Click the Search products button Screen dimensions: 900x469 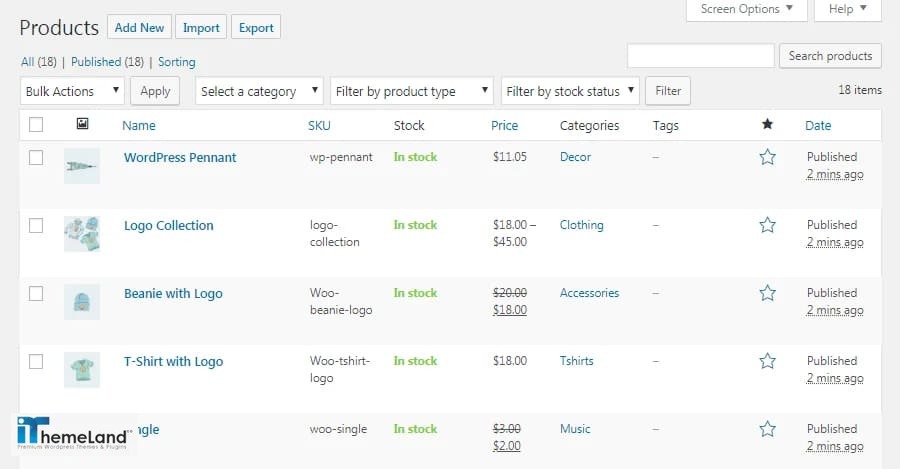point(830,56)
